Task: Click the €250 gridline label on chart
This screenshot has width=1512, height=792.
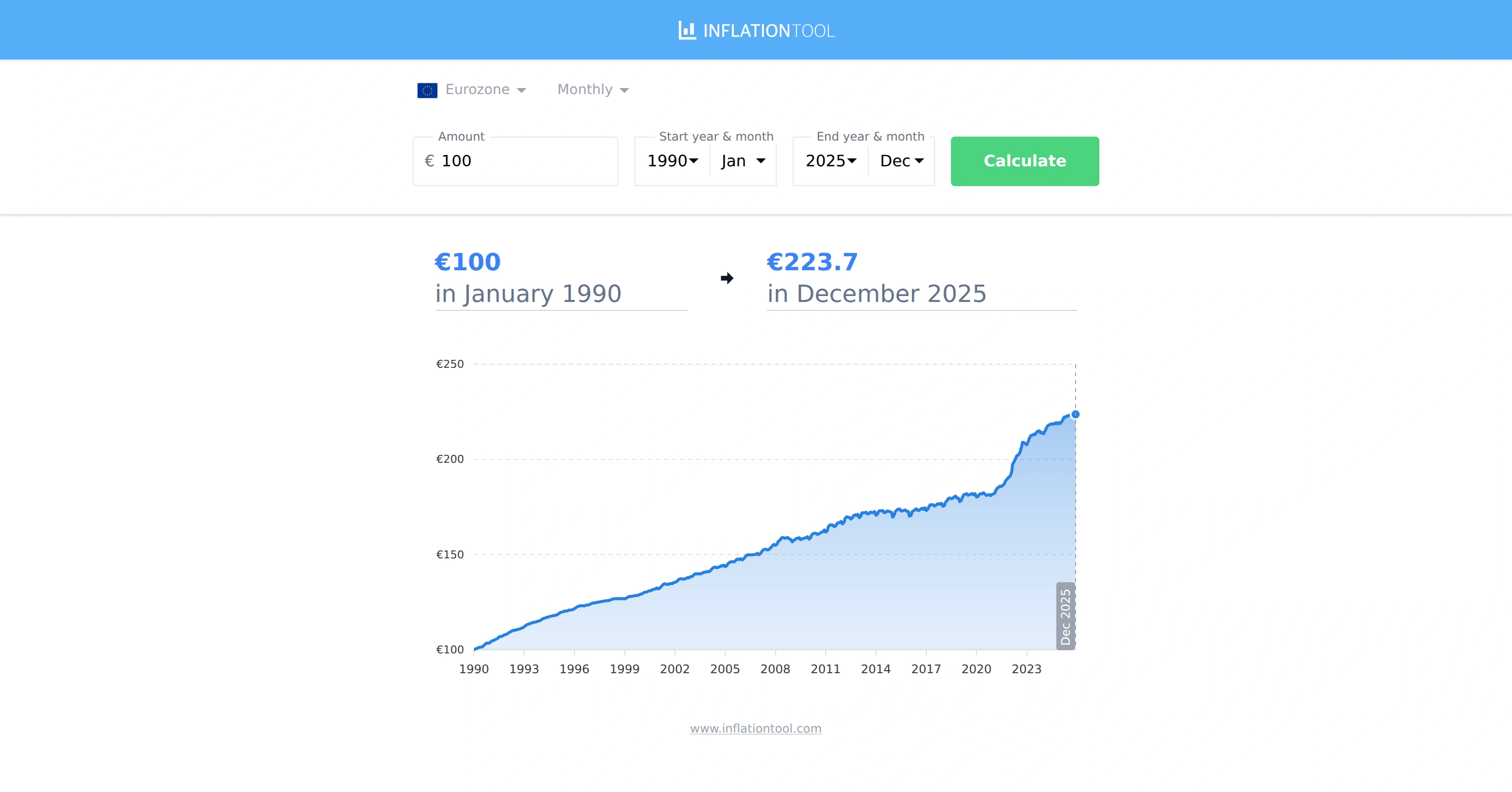Action: (451, 363)
